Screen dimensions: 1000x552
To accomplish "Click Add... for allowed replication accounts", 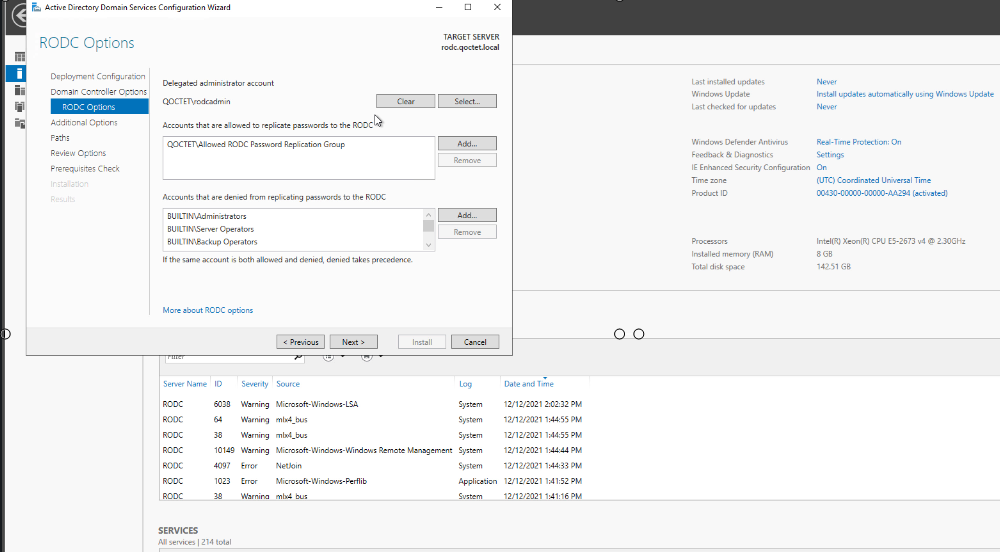I will [467, 143].
